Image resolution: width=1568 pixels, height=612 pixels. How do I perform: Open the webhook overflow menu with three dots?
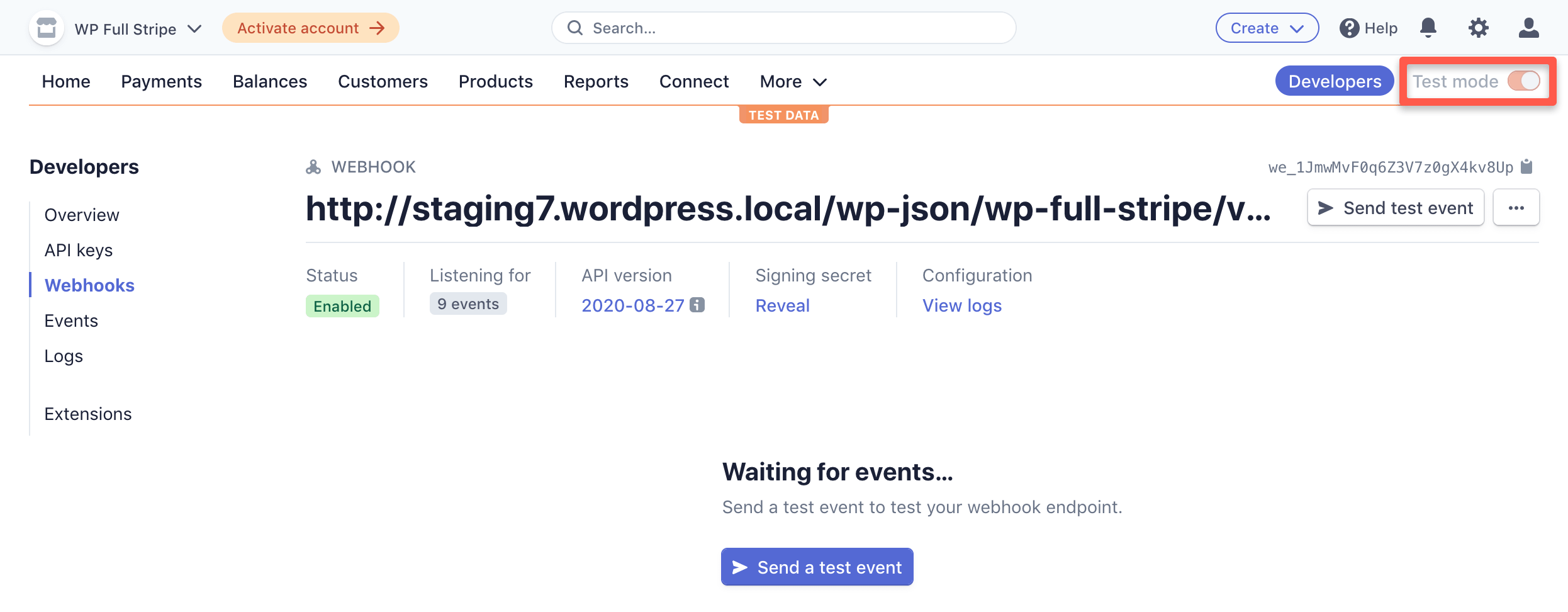point(1516,207)
